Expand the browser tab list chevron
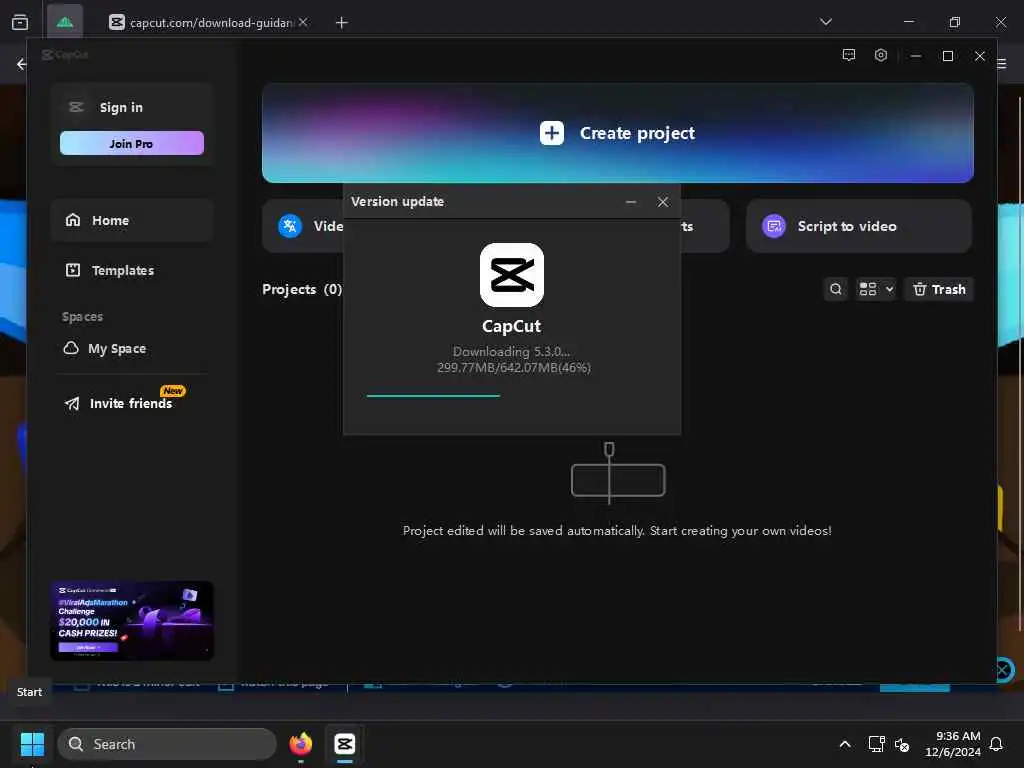 [x=825, y=22]
